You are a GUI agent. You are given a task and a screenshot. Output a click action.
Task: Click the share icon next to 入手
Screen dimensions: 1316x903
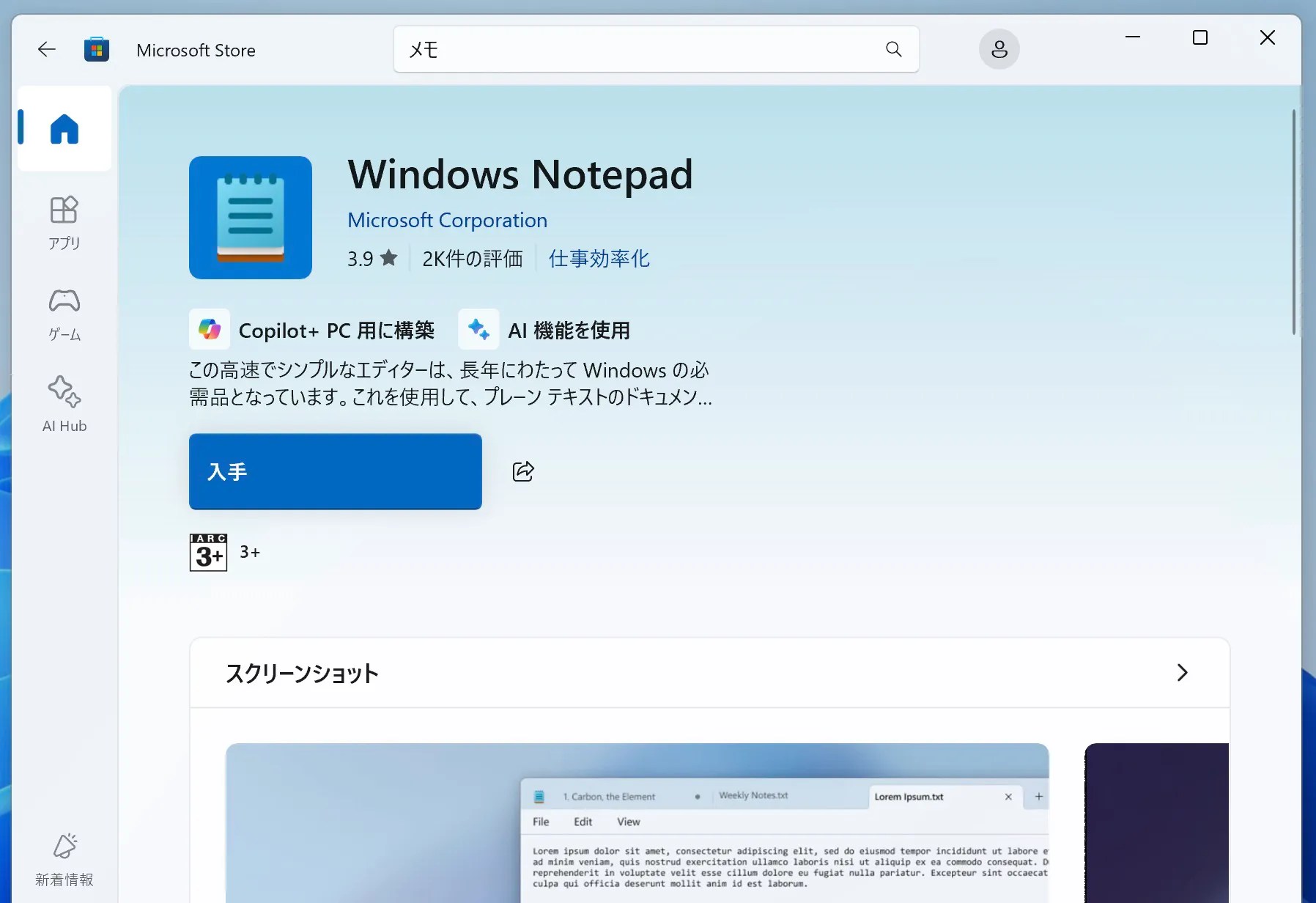pos(522,471)
